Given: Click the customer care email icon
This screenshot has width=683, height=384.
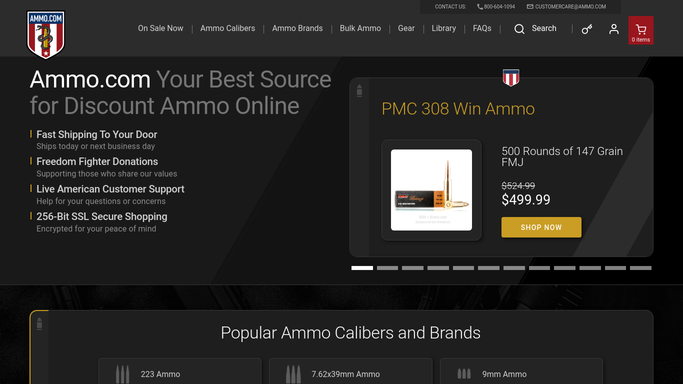Looking at the screenshot, I should coord(530,7).
